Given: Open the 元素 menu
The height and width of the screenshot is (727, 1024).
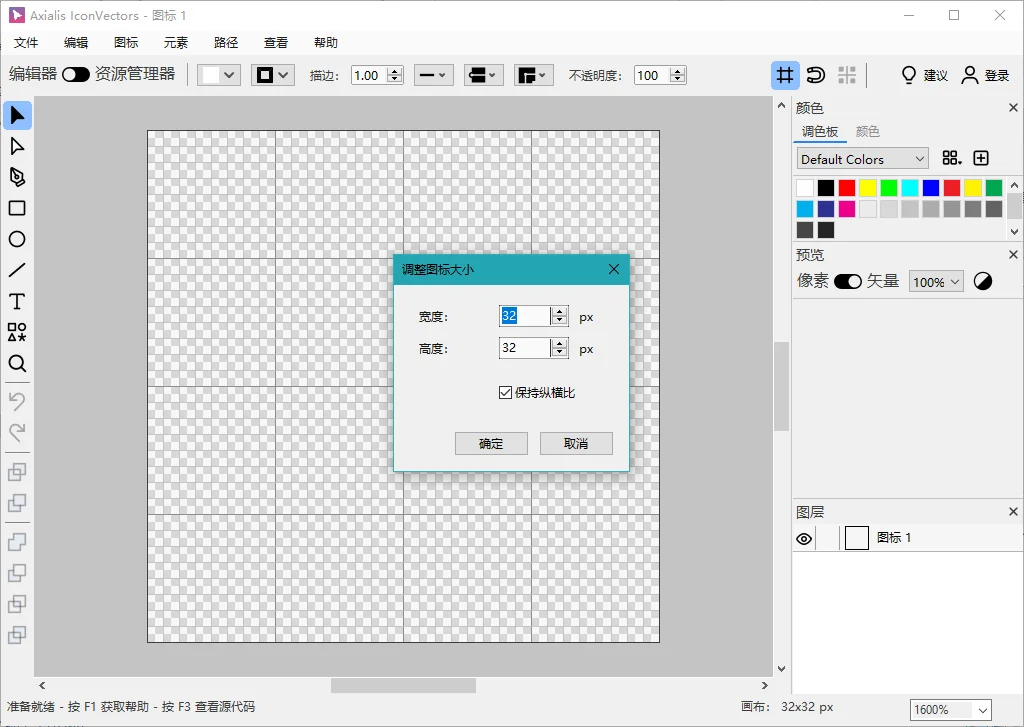Looking at the screenshot, I should pyautogui.click(x=176, y=42).
